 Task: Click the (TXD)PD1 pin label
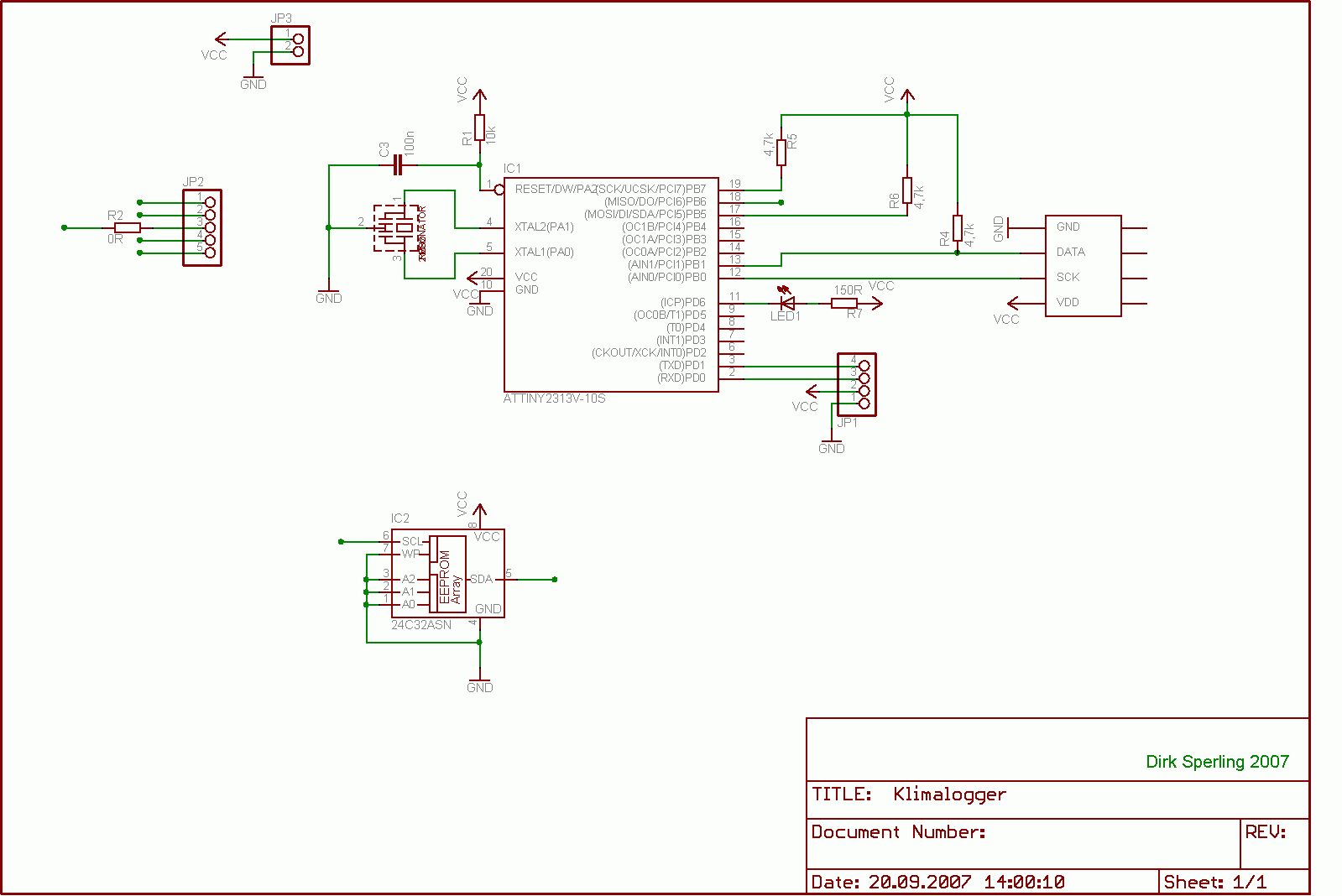[682, 365]
